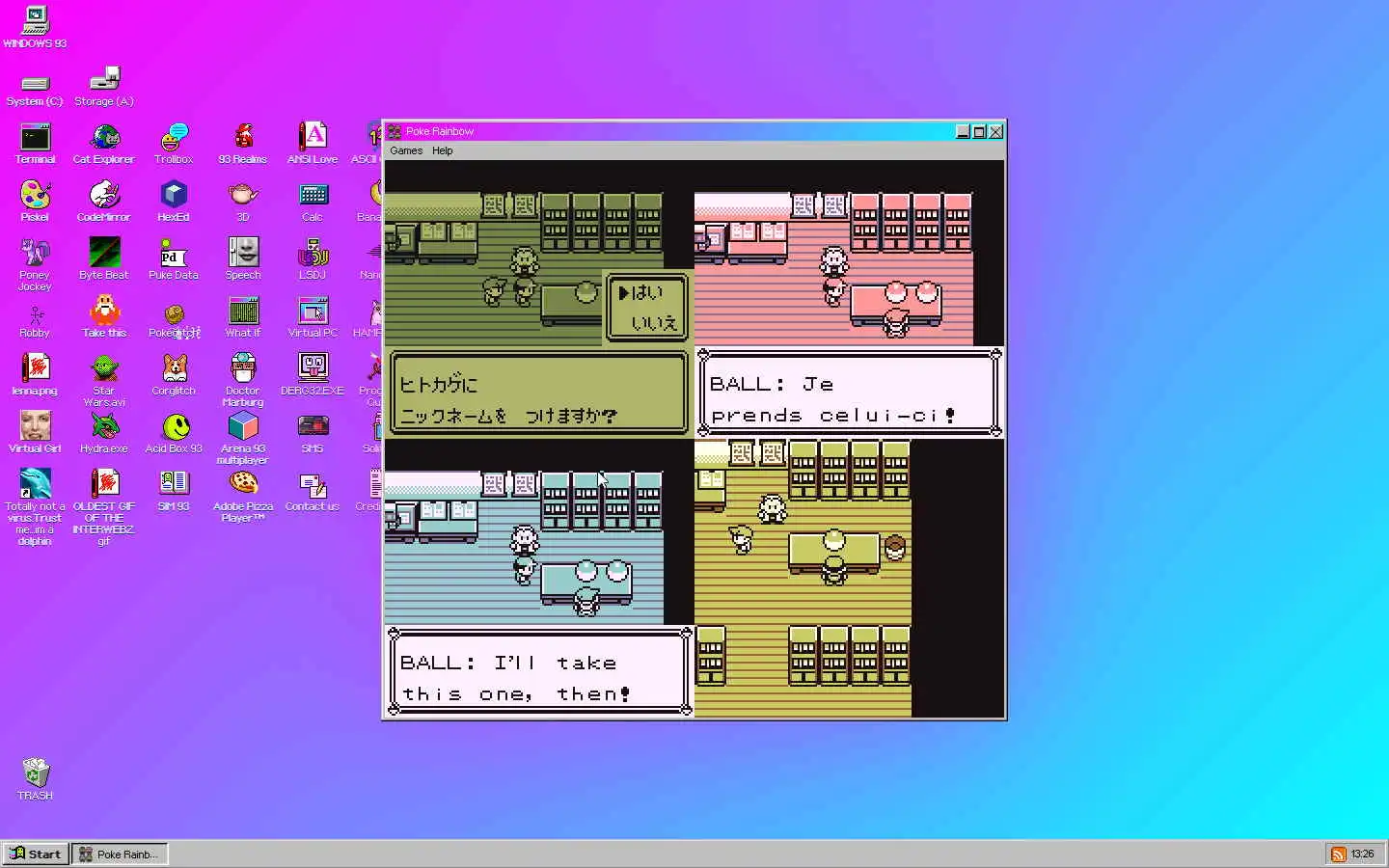Launch Acid Box 93 smiley icon
Viewport: 1389px width, 868px height.
pos(174,433)
